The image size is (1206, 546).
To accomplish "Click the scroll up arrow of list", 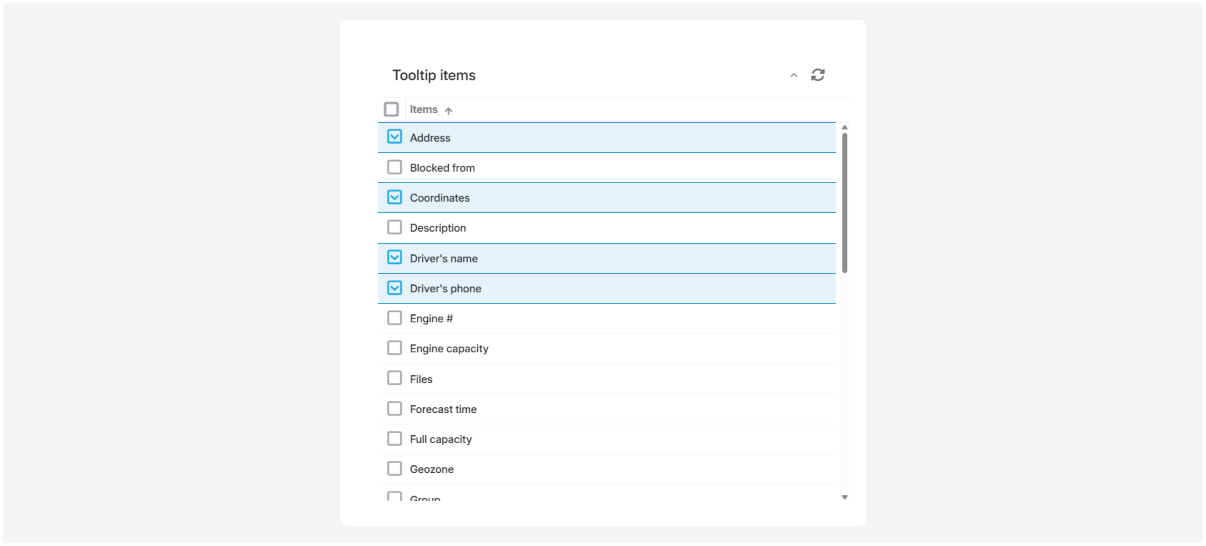I will (x=844, y=128).
